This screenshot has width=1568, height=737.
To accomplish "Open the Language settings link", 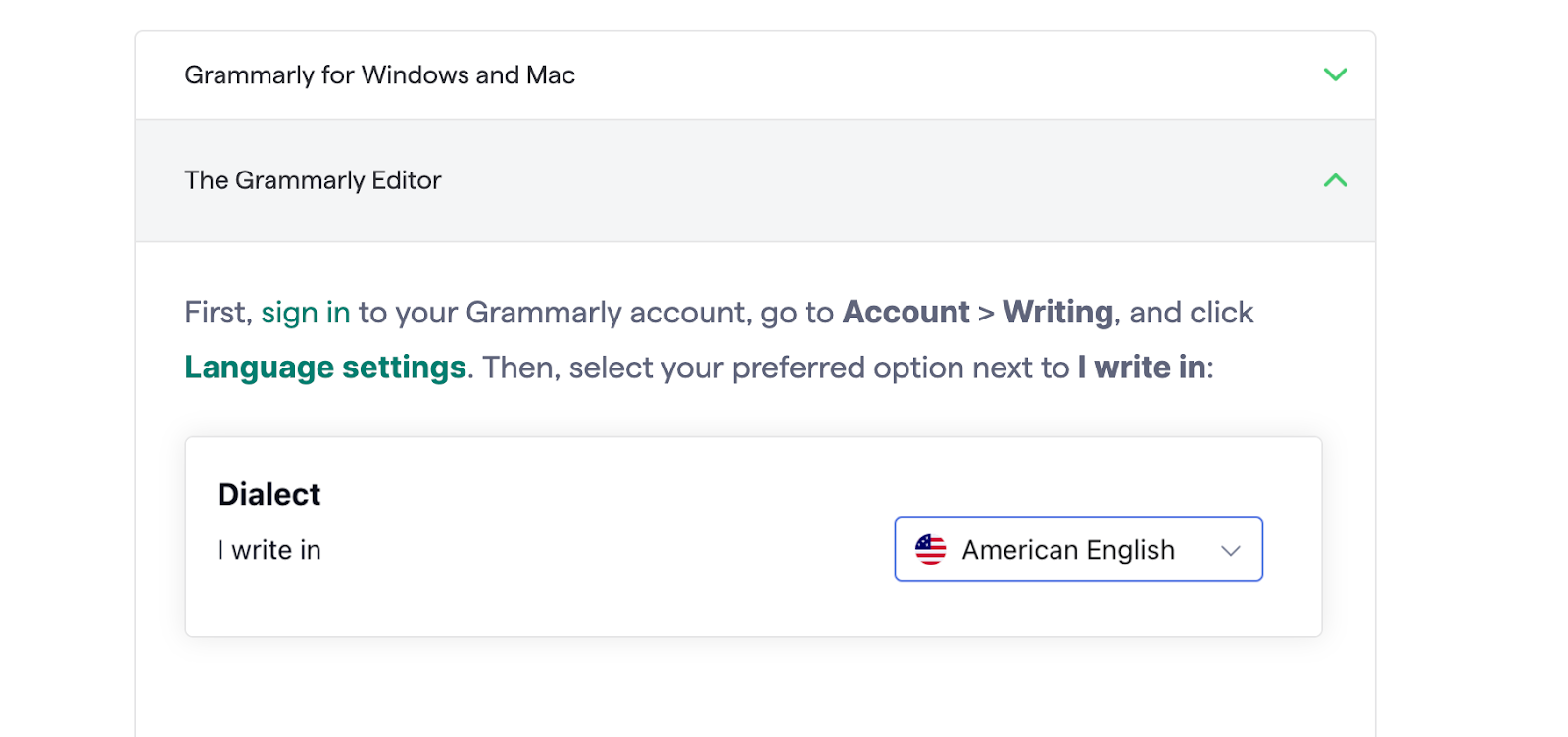I will [x=324, y=368].
